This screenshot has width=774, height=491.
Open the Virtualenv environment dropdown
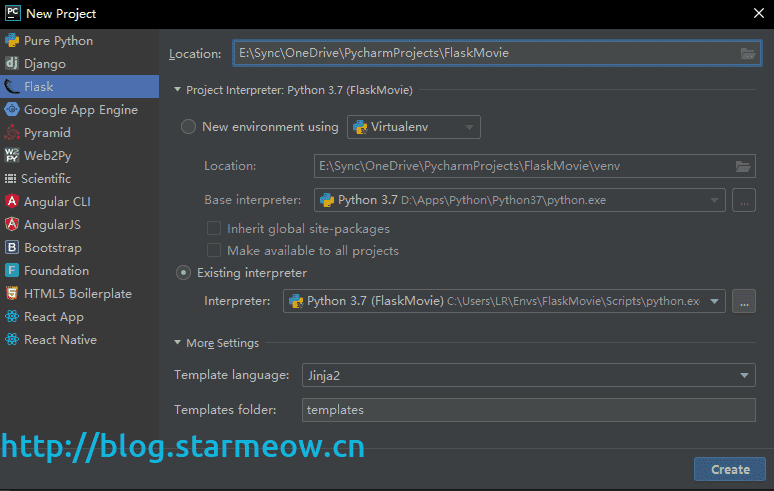414,127
